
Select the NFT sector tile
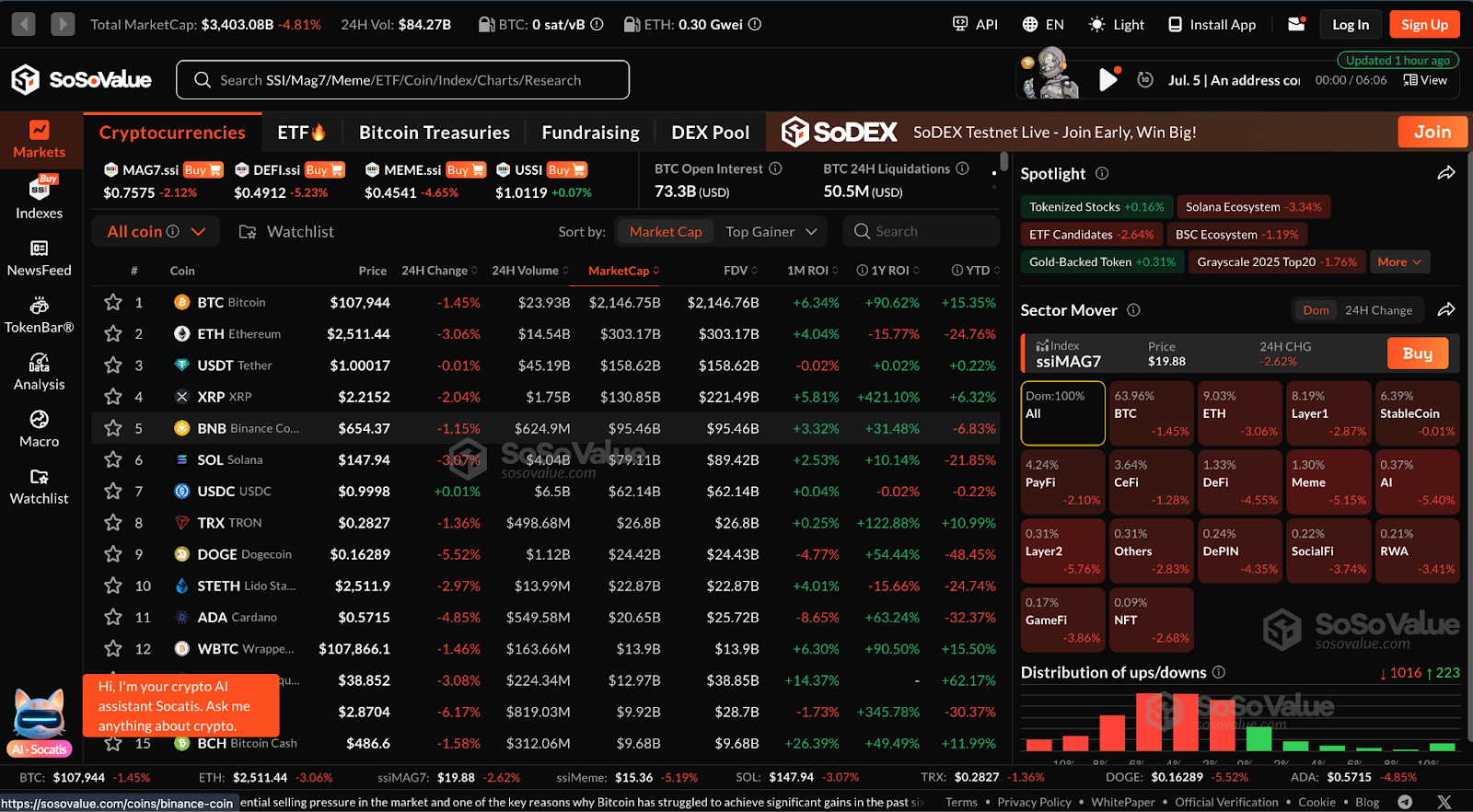tap(1151, 620)
